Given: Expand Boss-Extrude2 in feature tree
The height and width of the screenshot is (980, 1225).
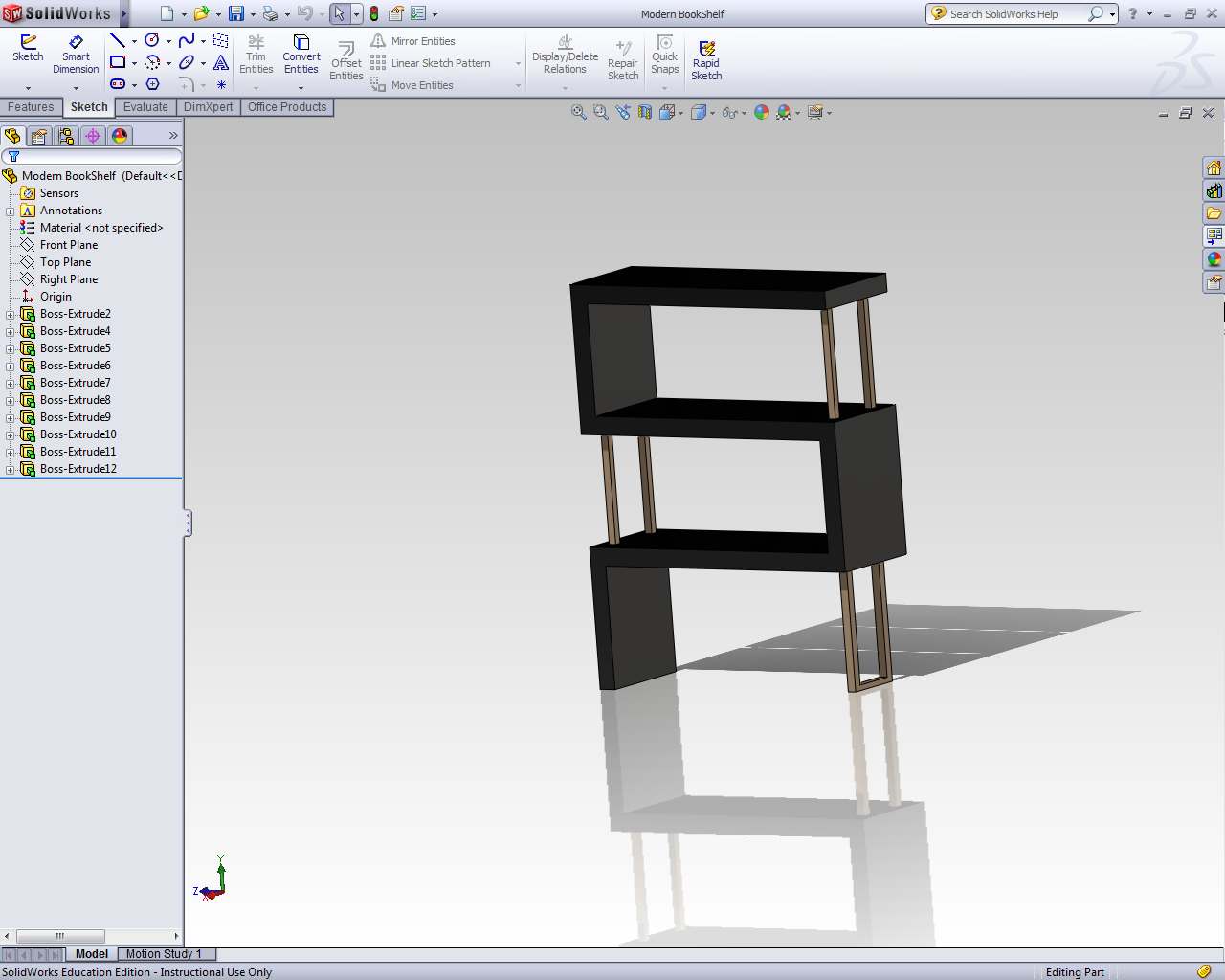Looking at the screenshot, I should coord(11,315).
